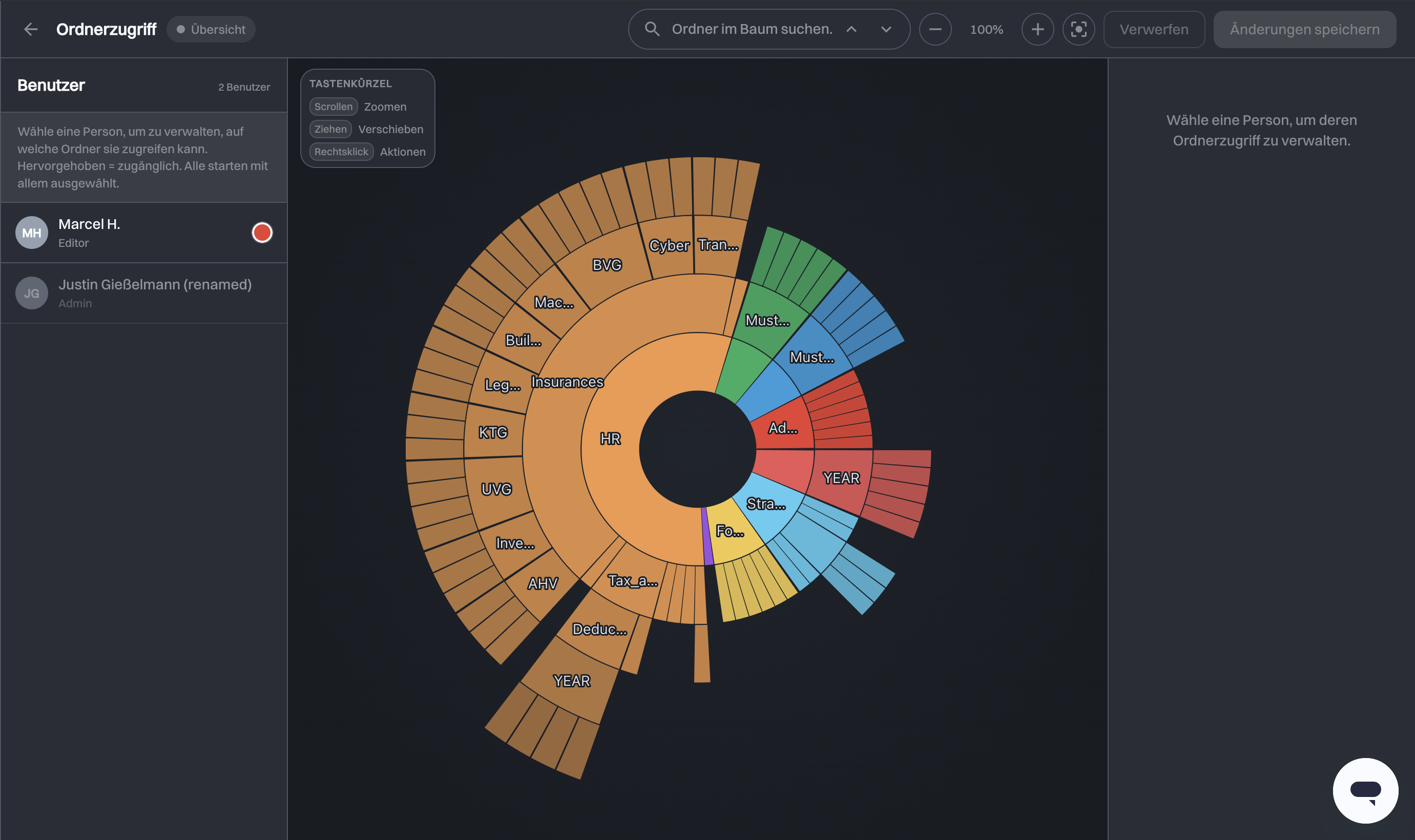Select user Marcel H.

tap(144, 233)
